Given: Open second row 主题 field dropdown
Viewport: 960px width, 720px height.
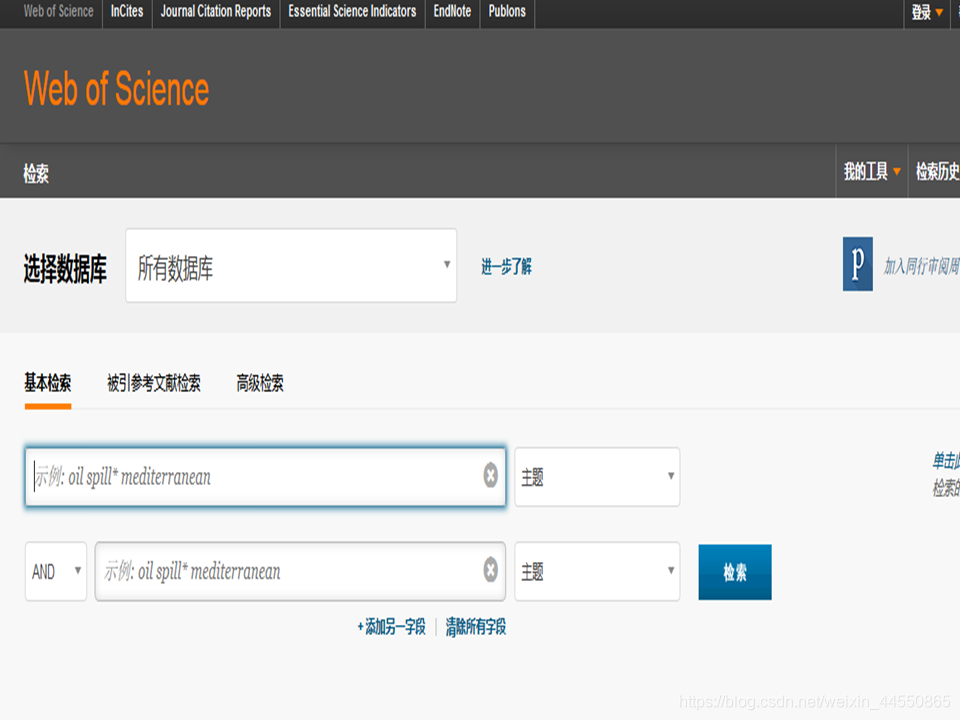Looking at the screenshot, I should 597,572.
